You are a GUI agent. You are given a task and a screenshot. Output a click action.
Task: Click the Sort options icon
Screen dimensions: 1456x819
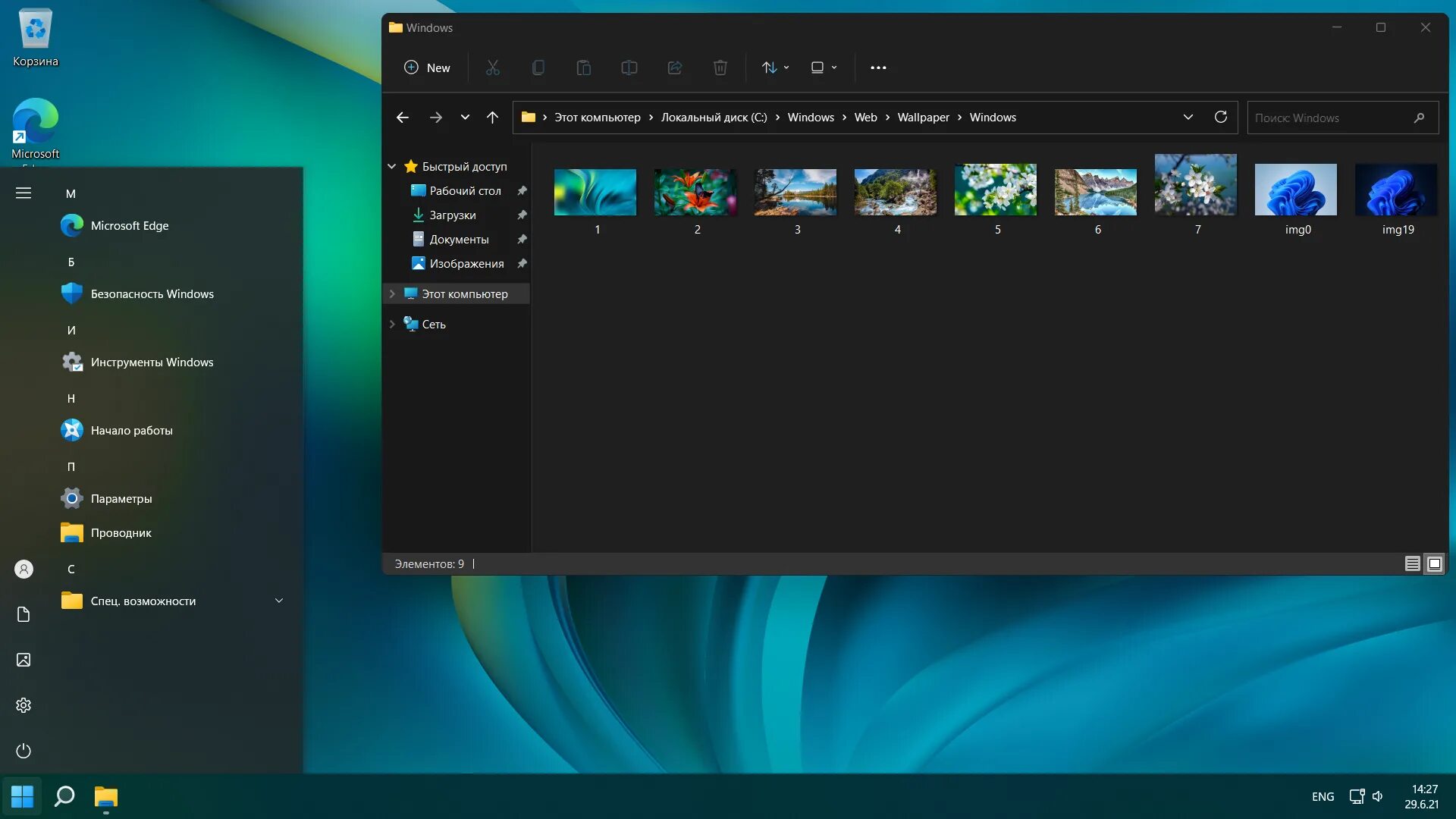[775, 67]
